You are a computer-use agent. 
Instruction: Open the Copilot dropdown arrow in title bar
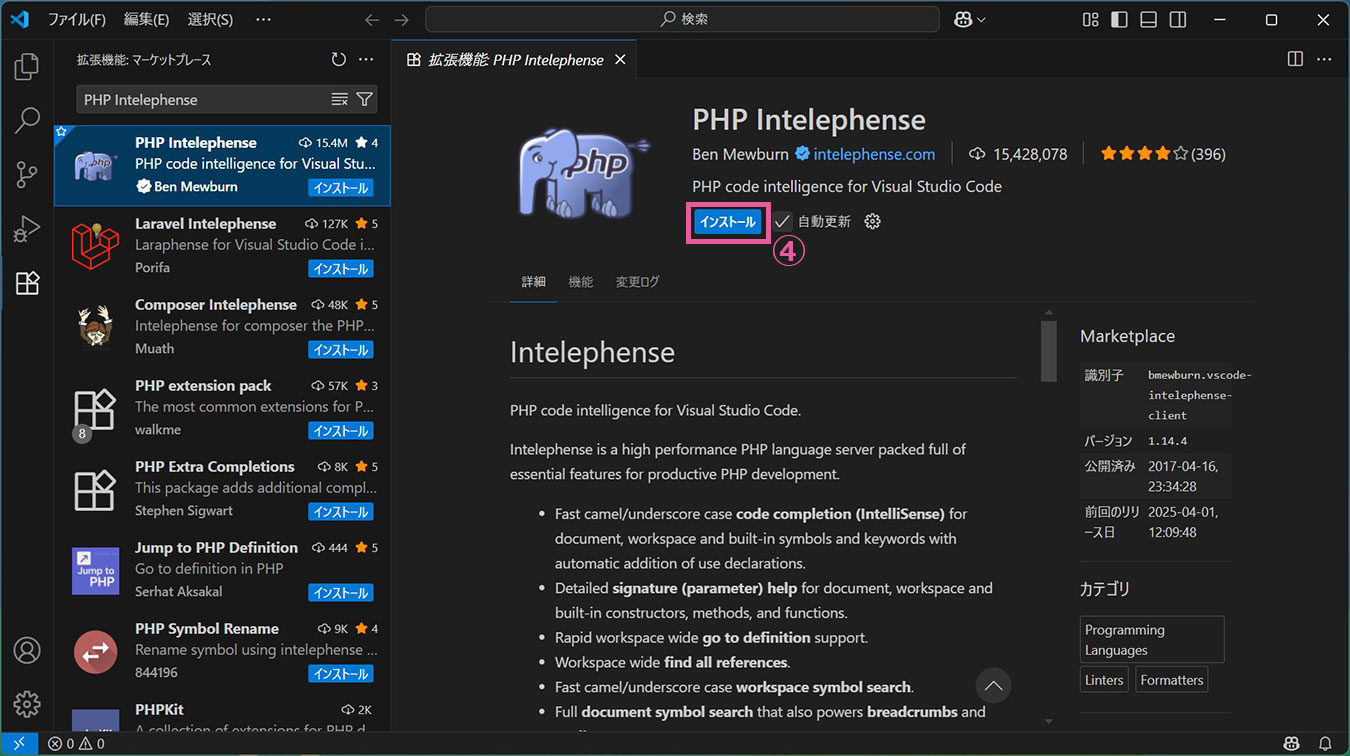[x=981, y=19]
